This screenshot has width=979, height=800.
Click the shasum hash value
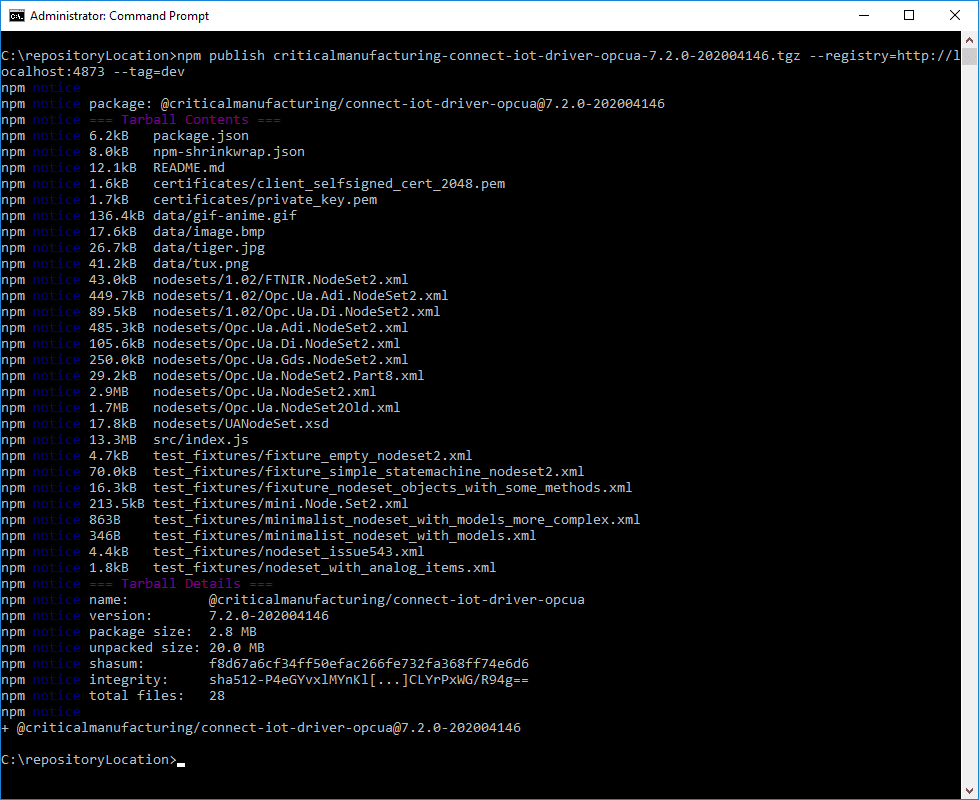368,664
